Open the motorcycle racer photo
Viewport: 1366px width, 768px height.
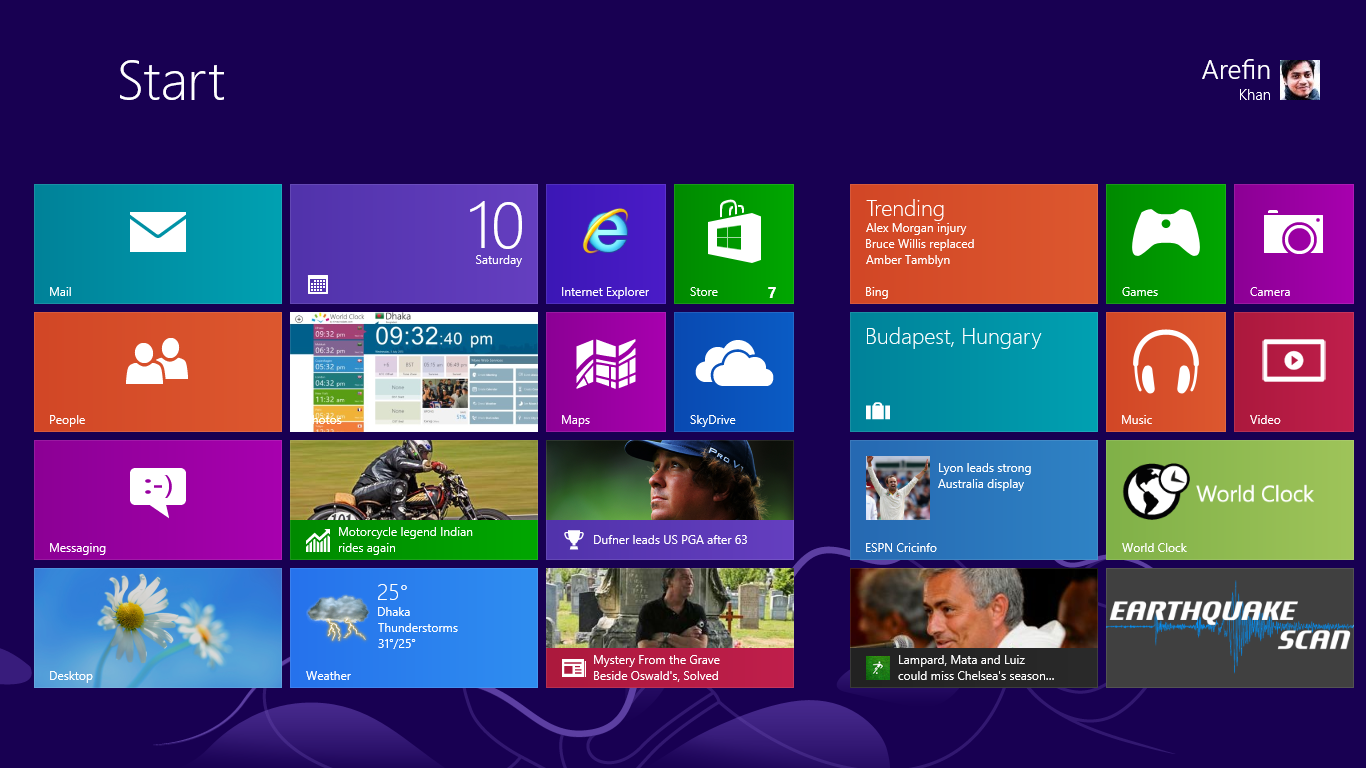point(414,480)
